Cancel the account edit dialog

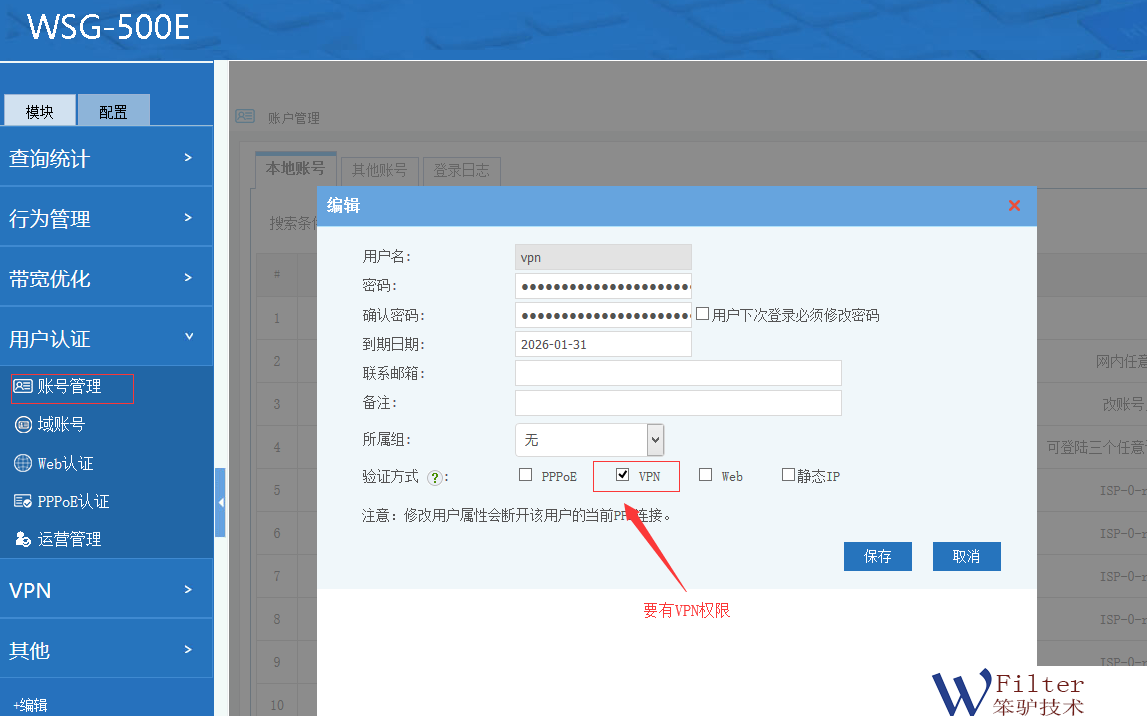pyautogui.click(x=966, y=556)
